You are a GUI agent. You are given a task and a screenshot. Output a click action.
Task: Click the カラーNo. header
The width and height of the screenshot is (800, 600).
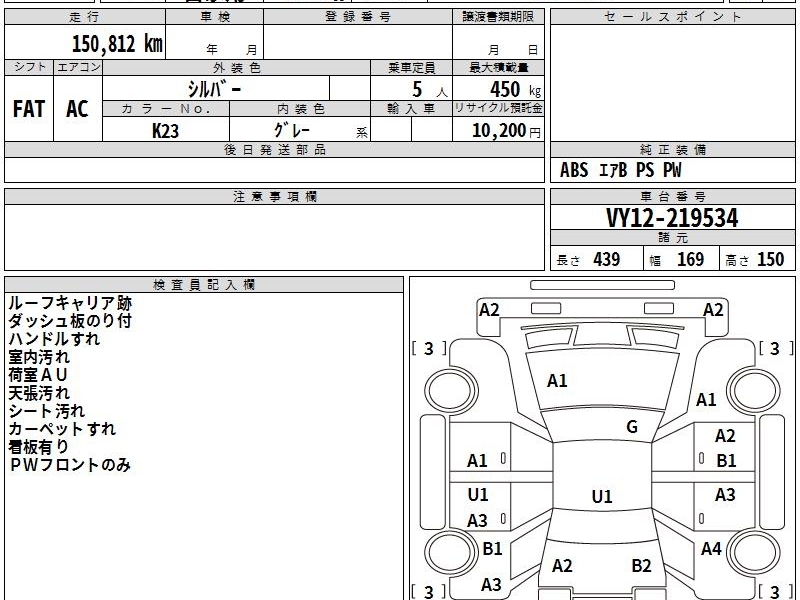[x=166, y=109]
